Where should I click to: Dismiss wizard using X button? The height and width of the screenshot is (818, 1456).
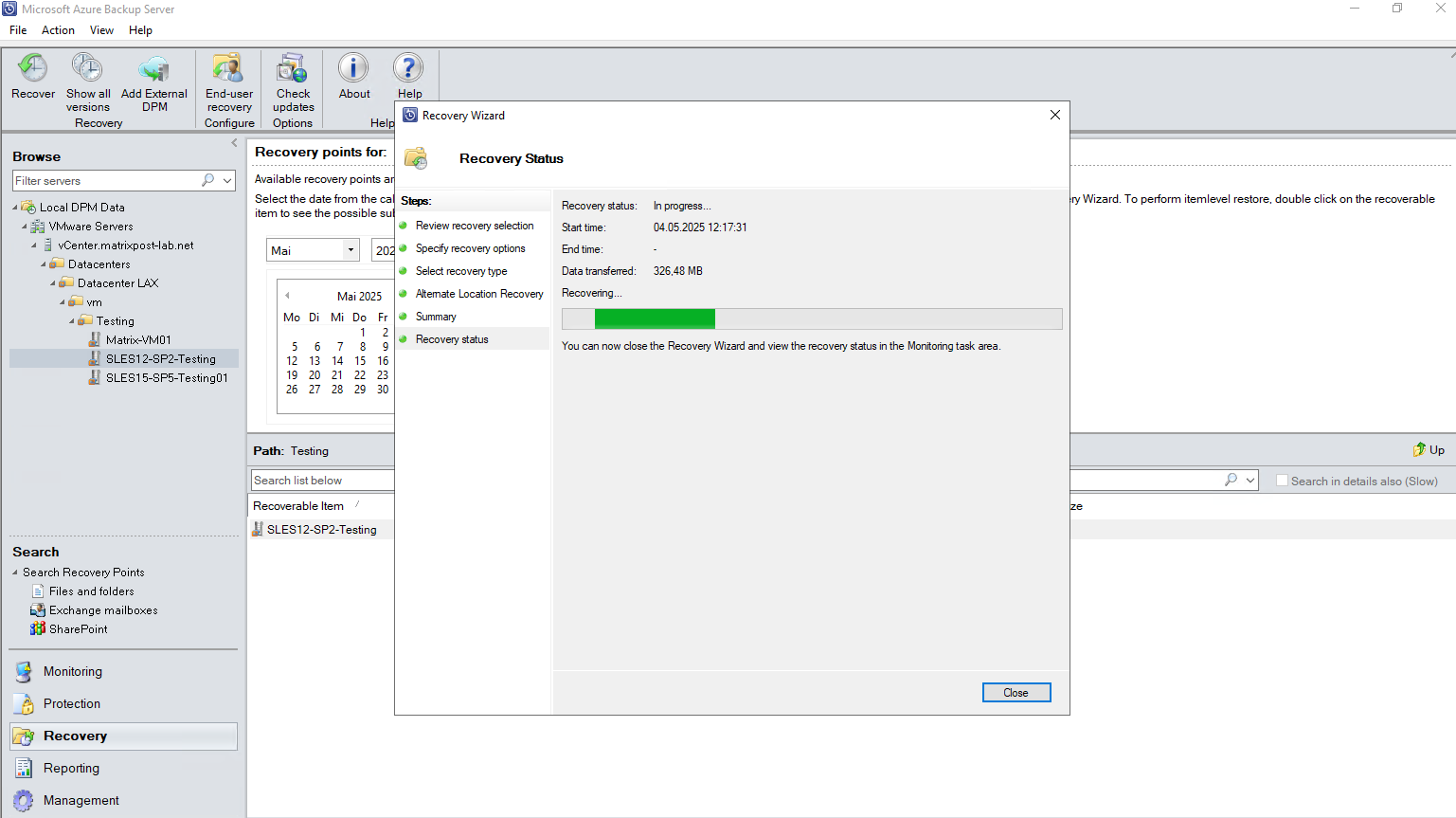pyautogui.click(x=1054, y=115)
